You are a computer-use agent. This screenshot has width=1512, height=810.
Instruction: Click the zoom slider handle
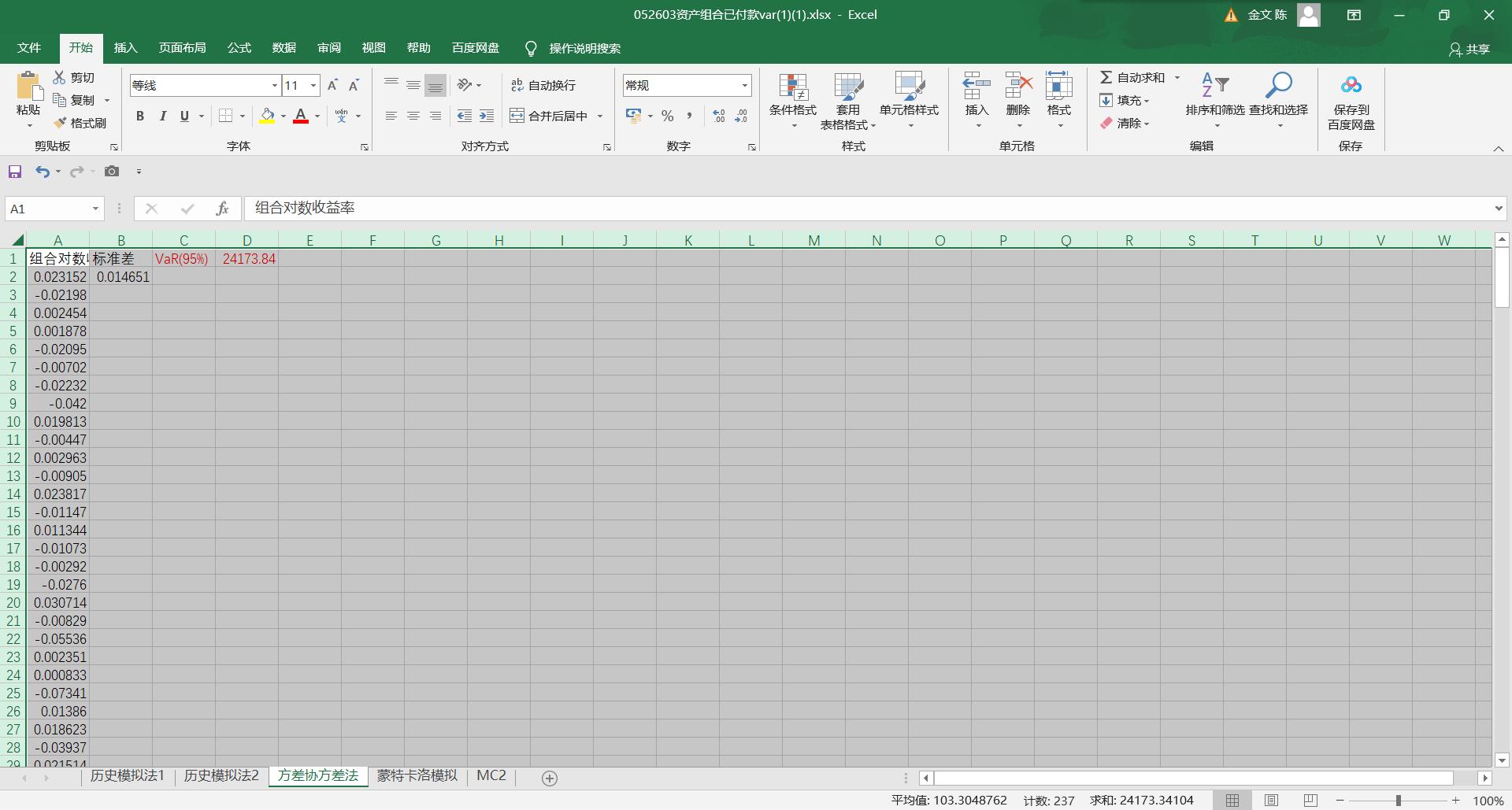(x=1399, y=801)
